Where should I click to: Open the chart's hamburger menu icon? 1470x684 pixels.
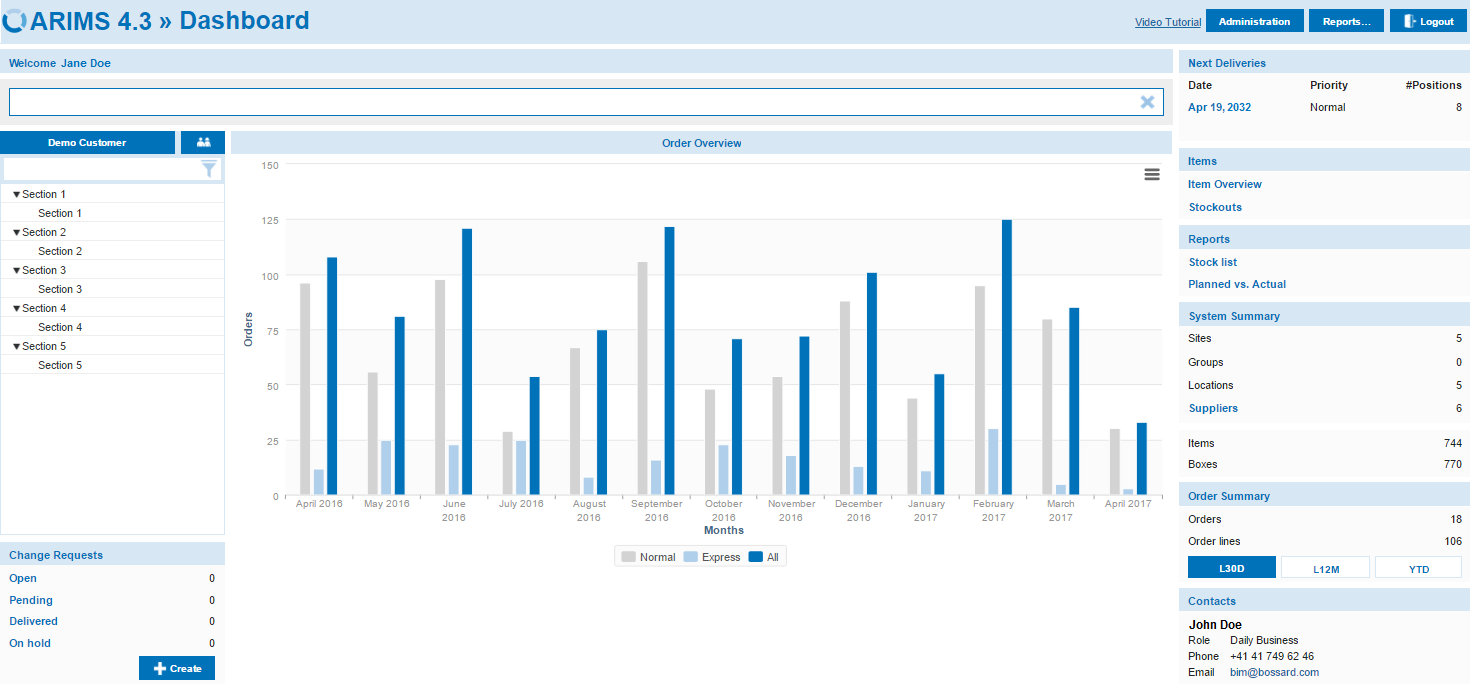[x=1151, y=173]
